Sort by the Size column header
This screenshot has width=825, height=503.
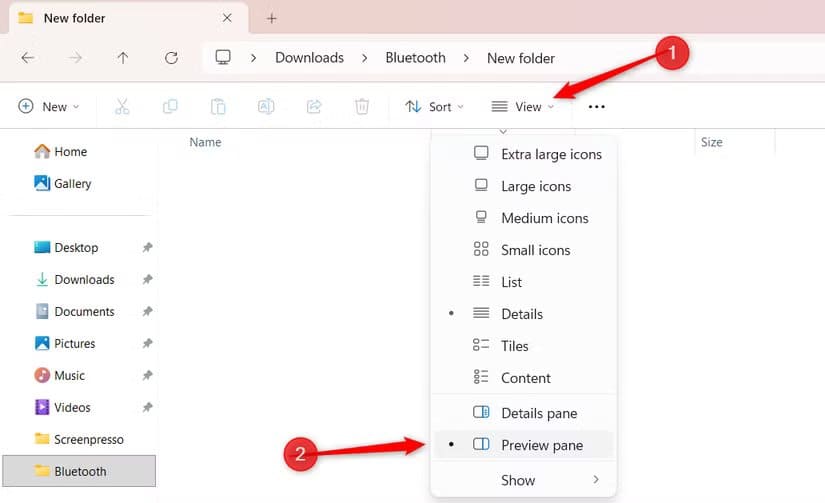[x=711, y=142]
